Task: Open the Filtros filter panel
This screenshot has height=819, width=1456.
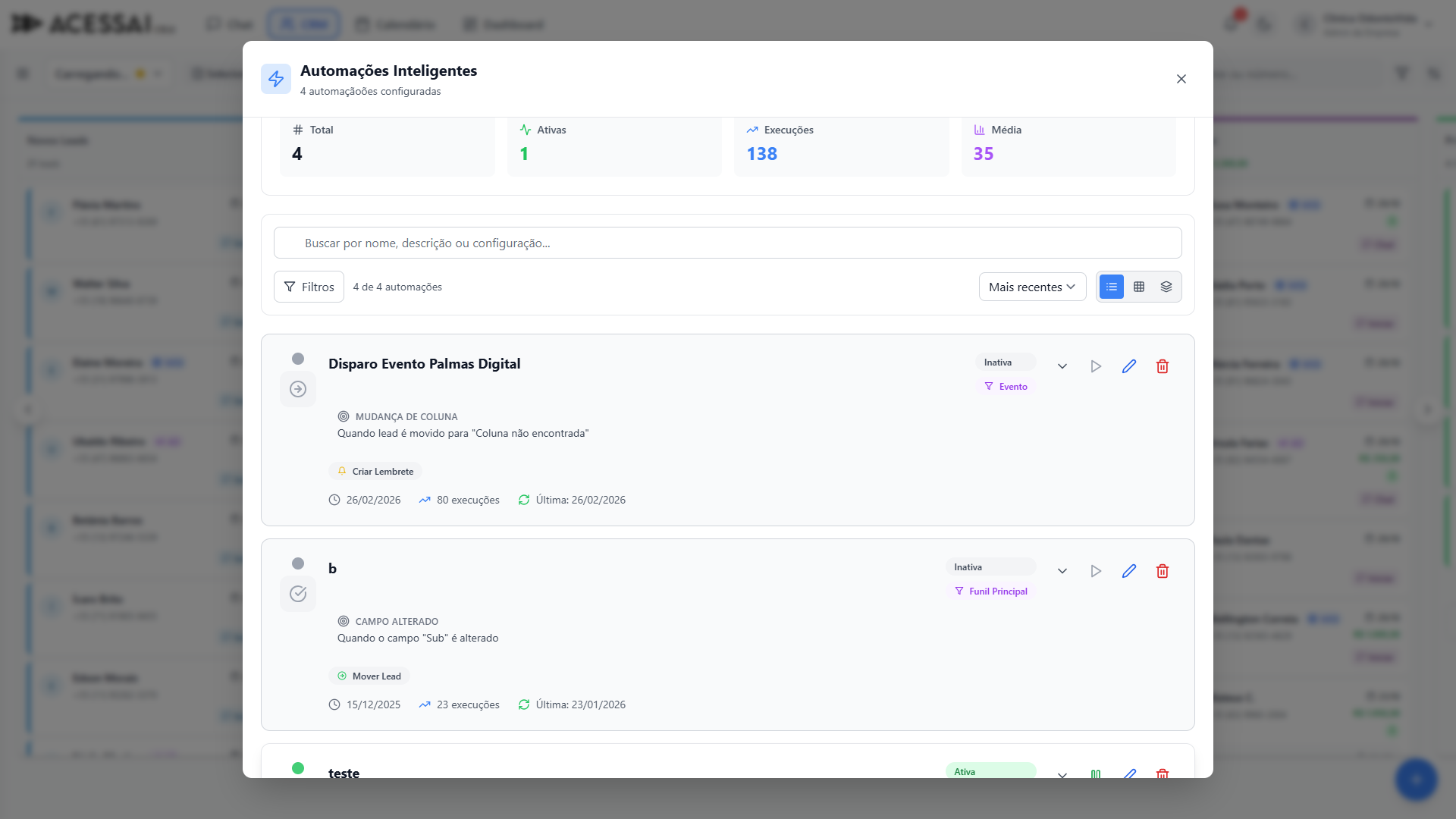Action: tap(309, 287)
